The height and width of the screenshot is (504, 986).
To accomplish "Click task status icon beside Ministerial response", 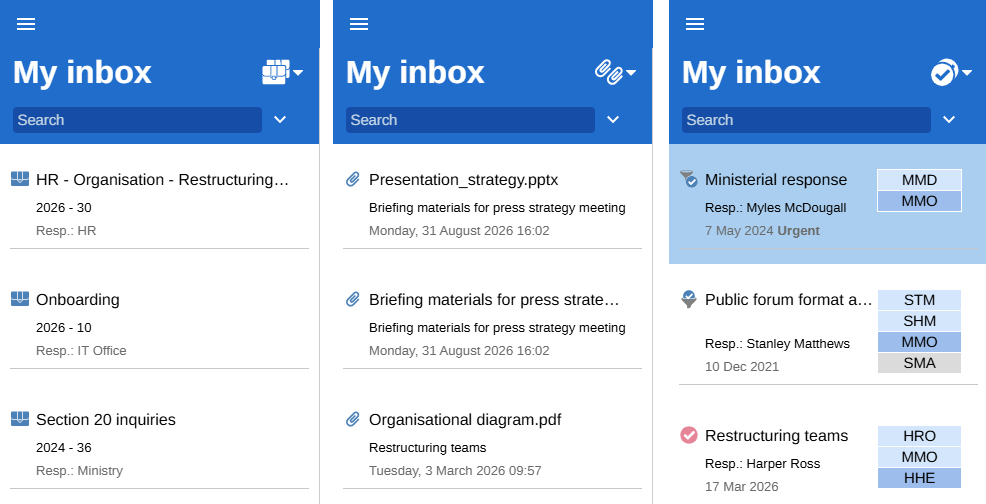I will tap(689, 179).
